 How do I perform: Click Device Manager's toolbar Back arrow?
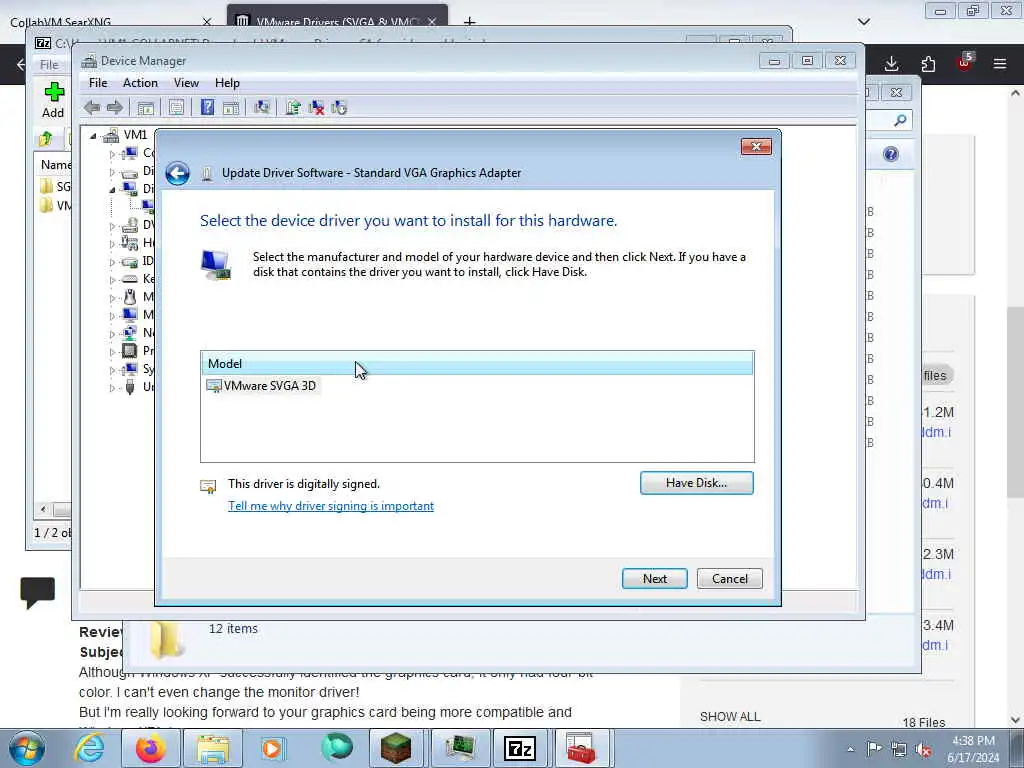coord(91,108)
